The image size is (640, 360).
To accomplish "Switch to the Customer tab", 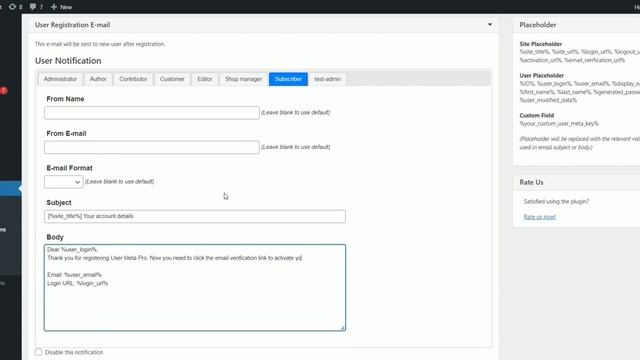I will click(172, 79).
